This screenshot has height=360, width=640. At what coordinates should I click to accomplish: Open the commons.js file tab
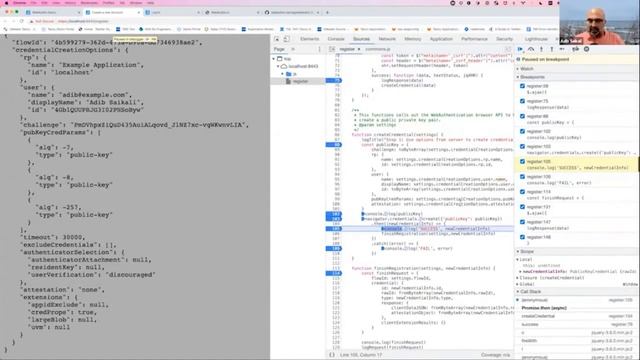point(378,49)
